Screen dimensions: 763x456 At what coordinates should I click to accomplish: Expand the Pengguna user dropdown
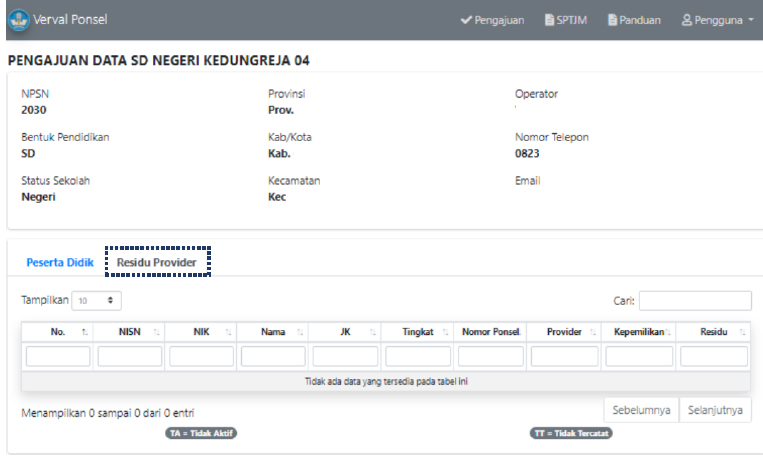coord(718,20)
